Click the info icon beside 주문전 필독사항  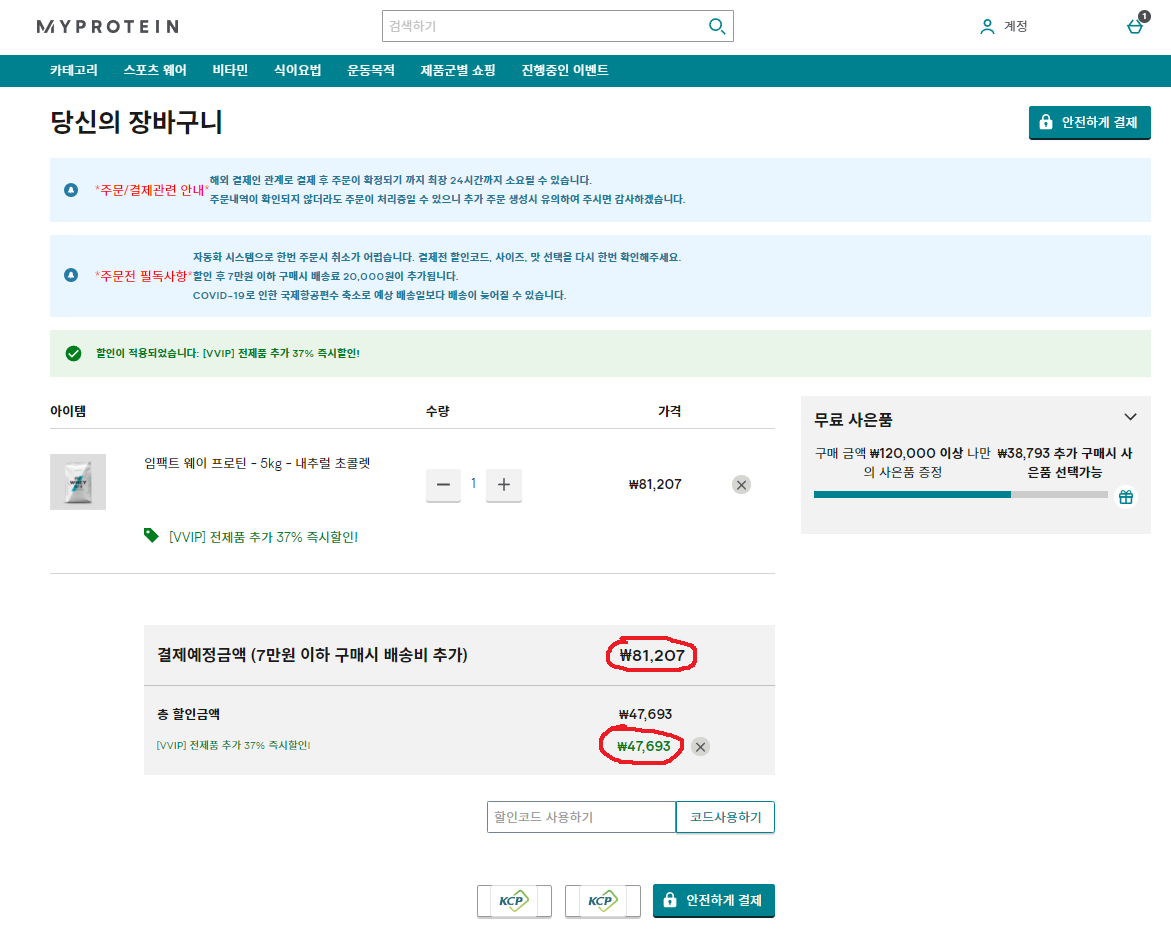click(x=71, y=275)
